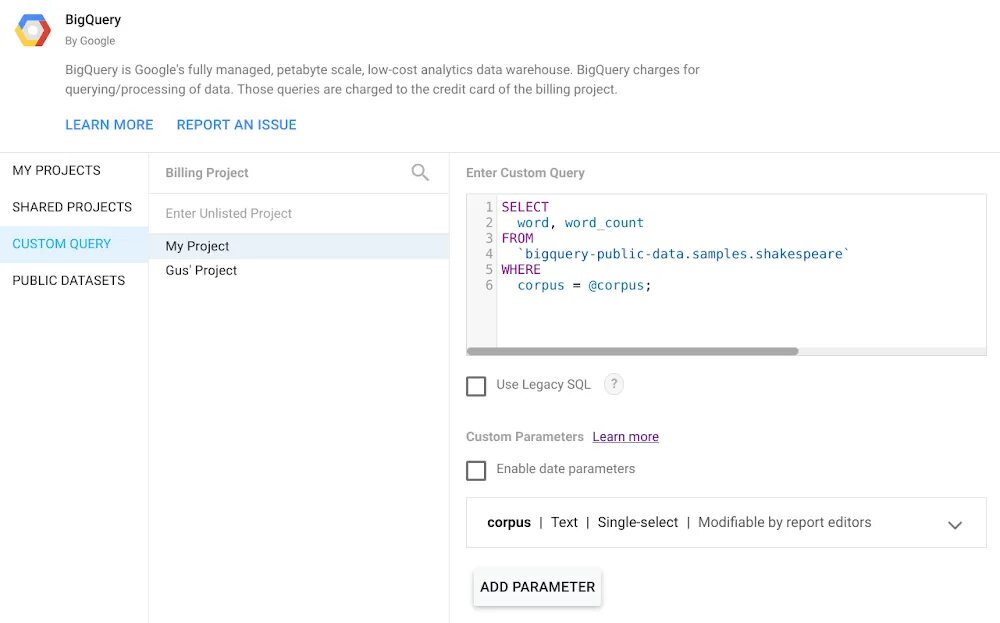The image size is (1000, 623).
Task: Click the REPORT AN ISSUE link
Action: [x=237, y=125]
